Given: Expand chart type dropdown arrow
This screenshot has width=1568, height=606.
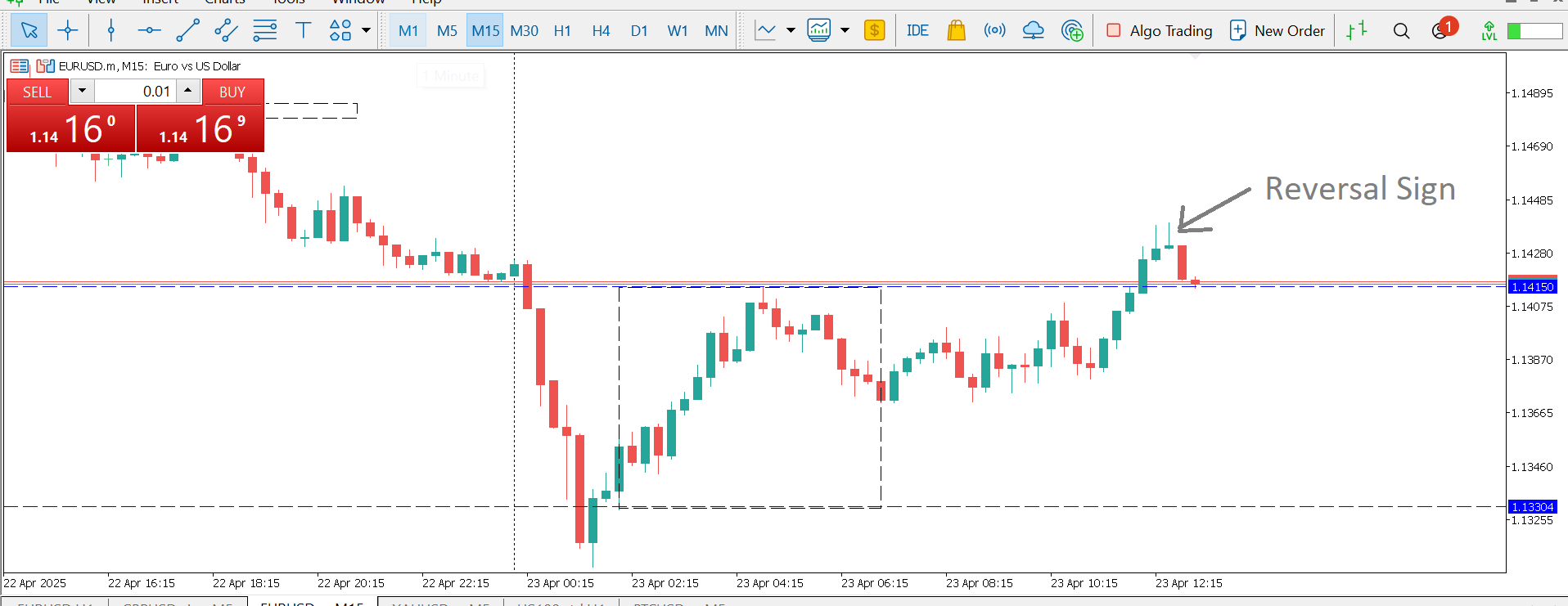Looking at the screenshot, I should [791, 31].
